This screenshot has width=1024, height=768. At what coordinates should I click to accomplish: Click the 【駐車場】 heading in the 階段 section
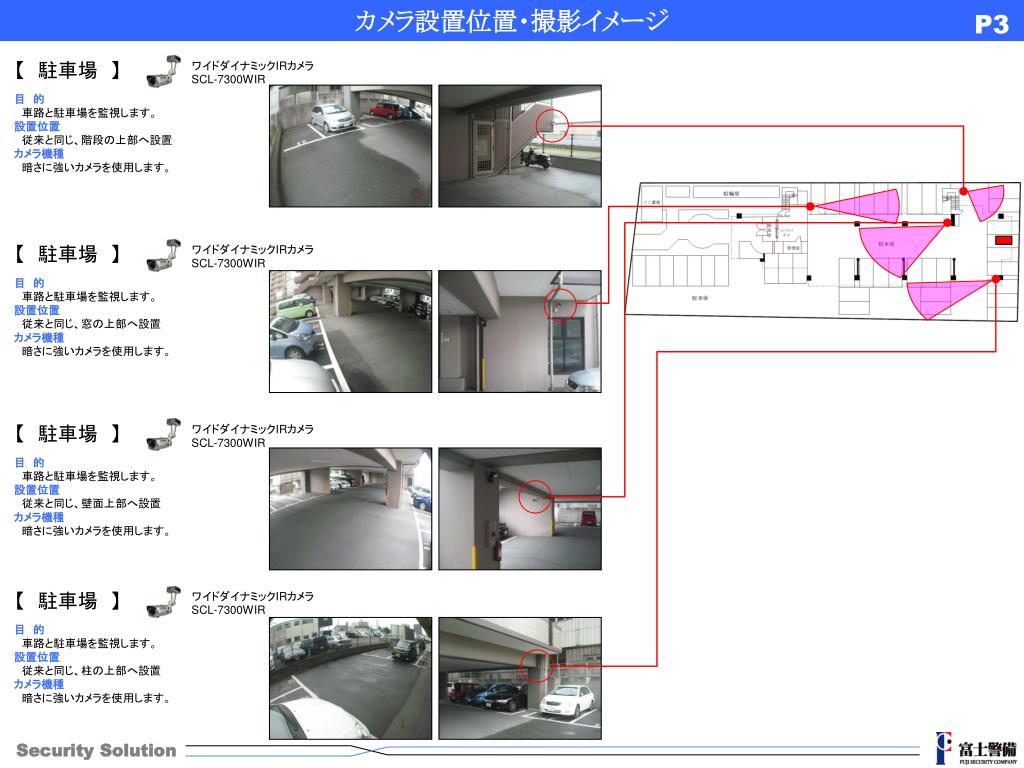67,70
